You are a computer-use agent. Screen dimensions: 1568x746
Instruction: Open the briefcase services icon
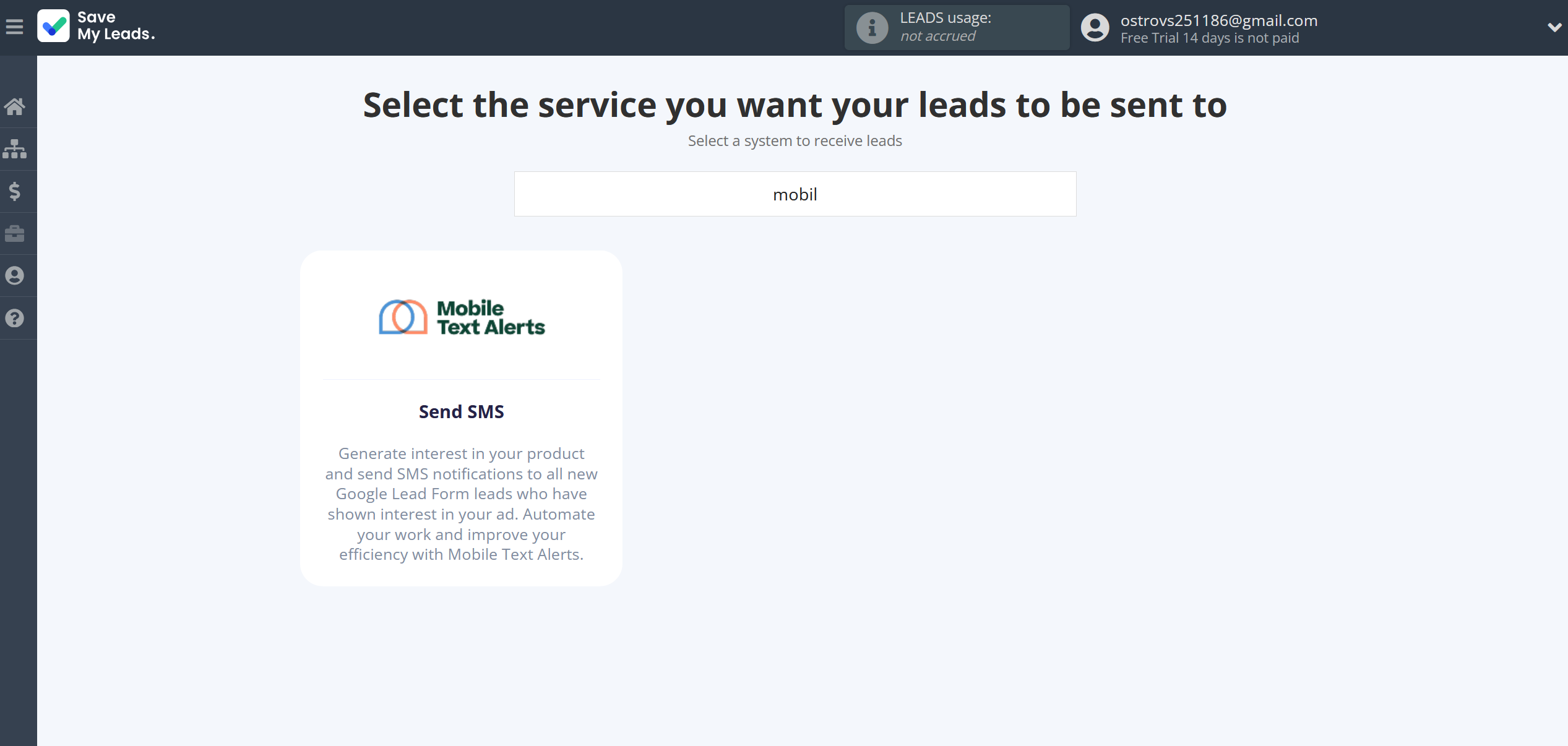(15, 233)
